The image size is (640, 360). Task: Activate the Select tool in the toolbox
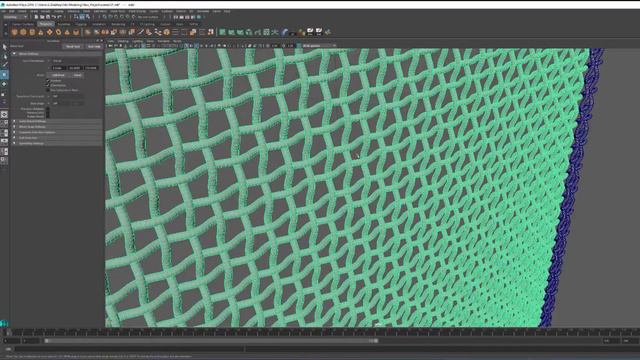tap(4, 47)
